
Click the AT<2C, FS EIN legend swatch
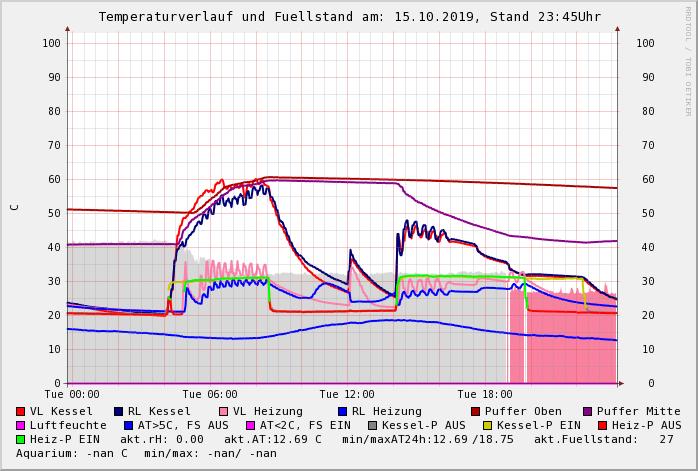pyautogui.click(x=251, y=425)
